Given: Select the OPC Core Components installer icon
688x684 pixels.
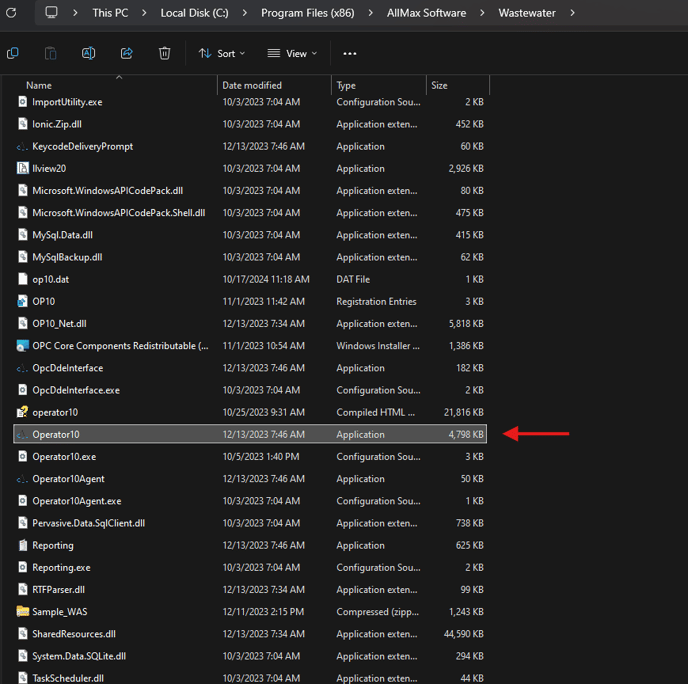Looking at the screenshot, I should pyautogui.click(x=22, y=346).
